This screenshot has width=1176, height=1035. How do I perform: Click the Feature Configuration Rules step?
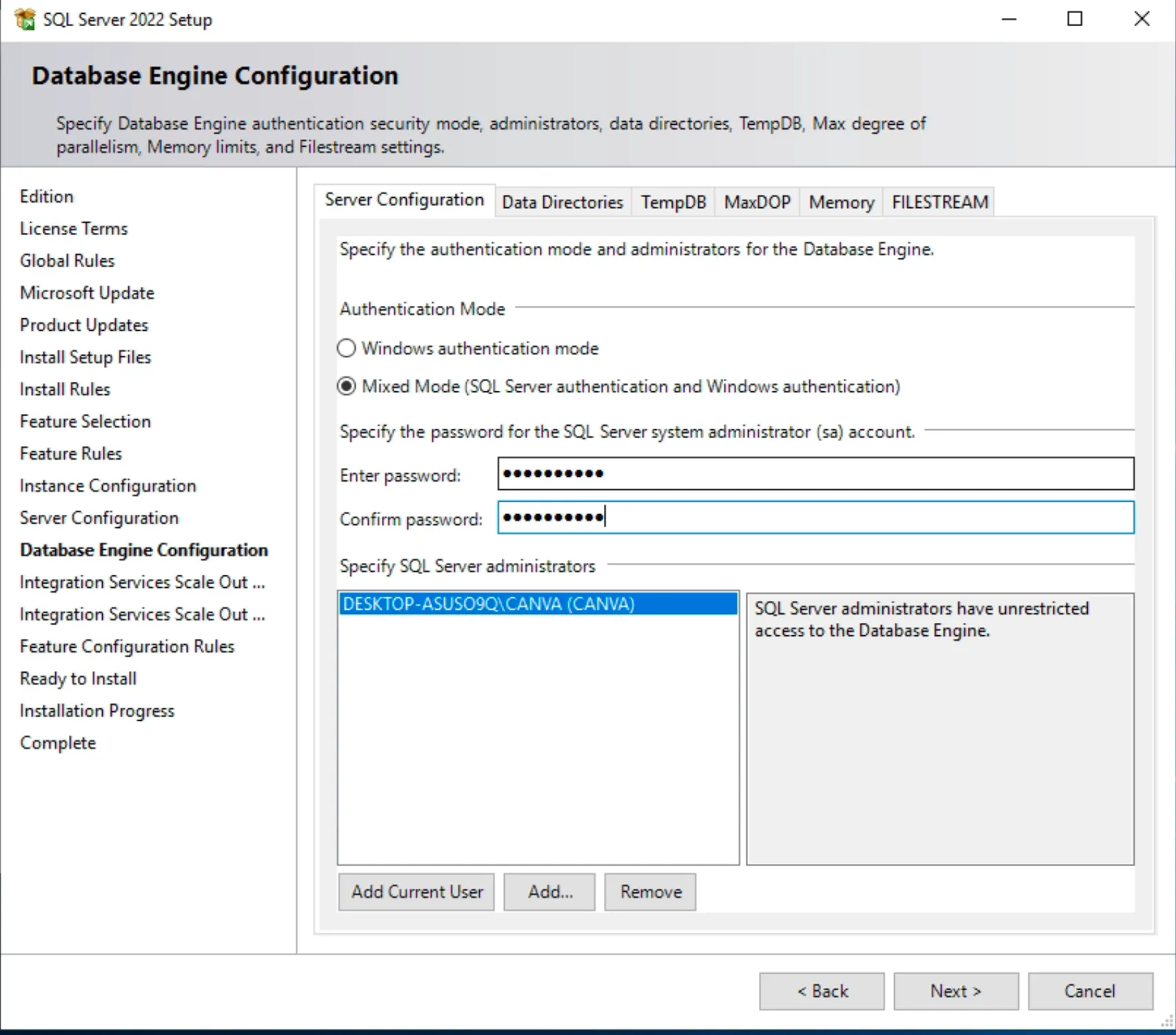[x=128, y=646]
